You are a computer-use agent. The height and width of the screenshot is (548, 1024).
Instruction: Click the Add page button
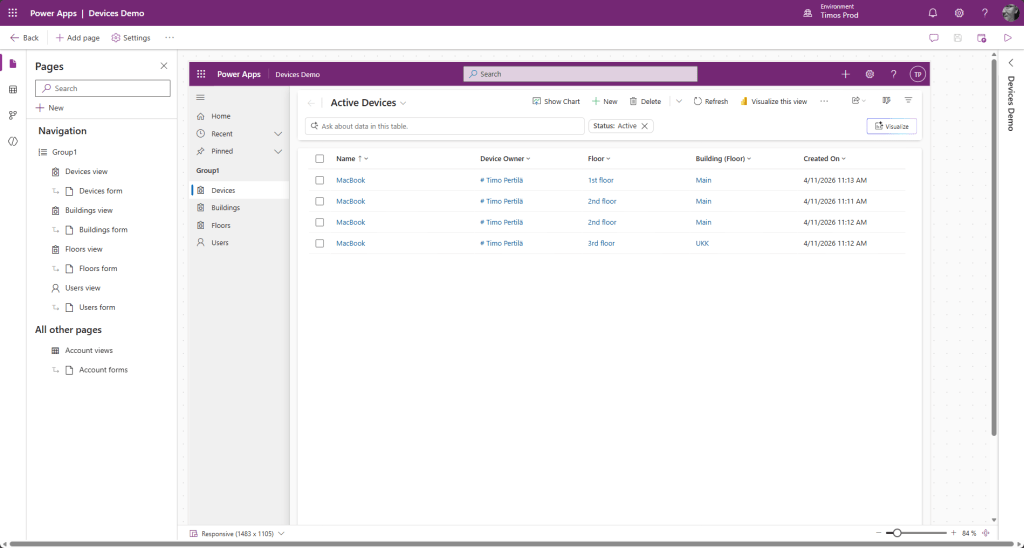click(x=77, y=38)
